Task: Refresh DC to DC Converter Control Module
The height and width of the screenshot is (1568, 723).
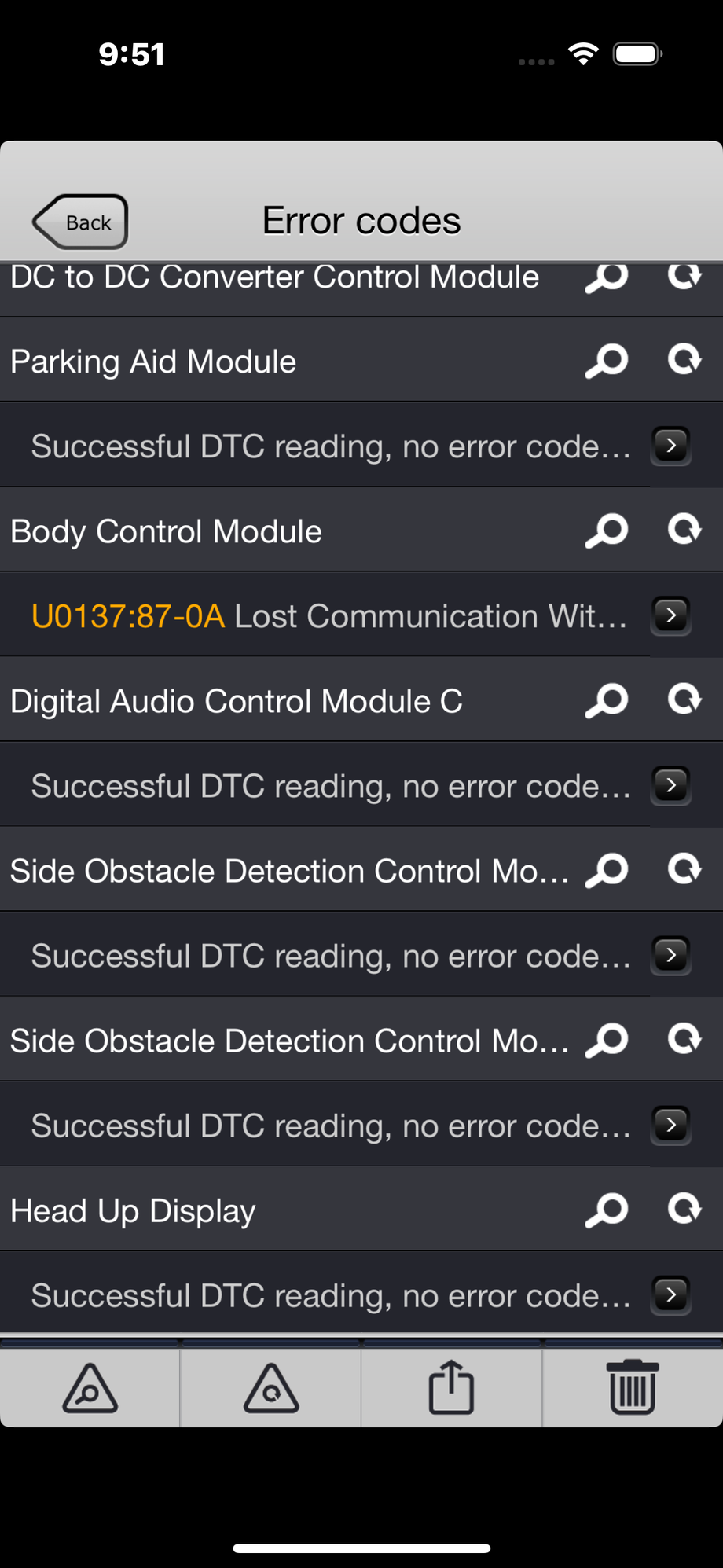Action: [684, 275]
